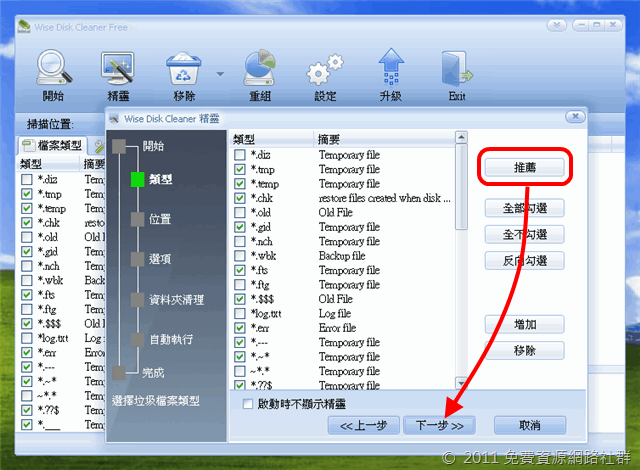Uncheck the *.$$$ checkbox in wizard list
Image resolution: width=640 pixels, height=470 pixels.
click(240, 299)
